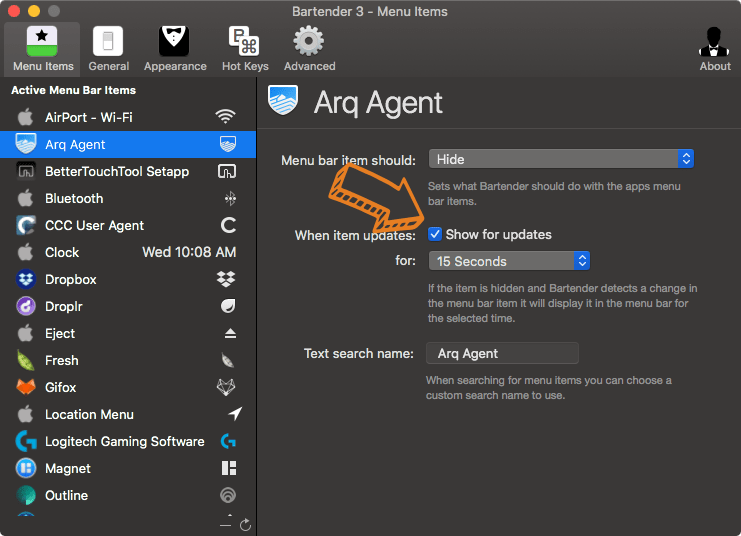Screen dimensions: 741x536
Task: Click the Wed 10:08 AM clock preview
Action: tap(189, 252)
